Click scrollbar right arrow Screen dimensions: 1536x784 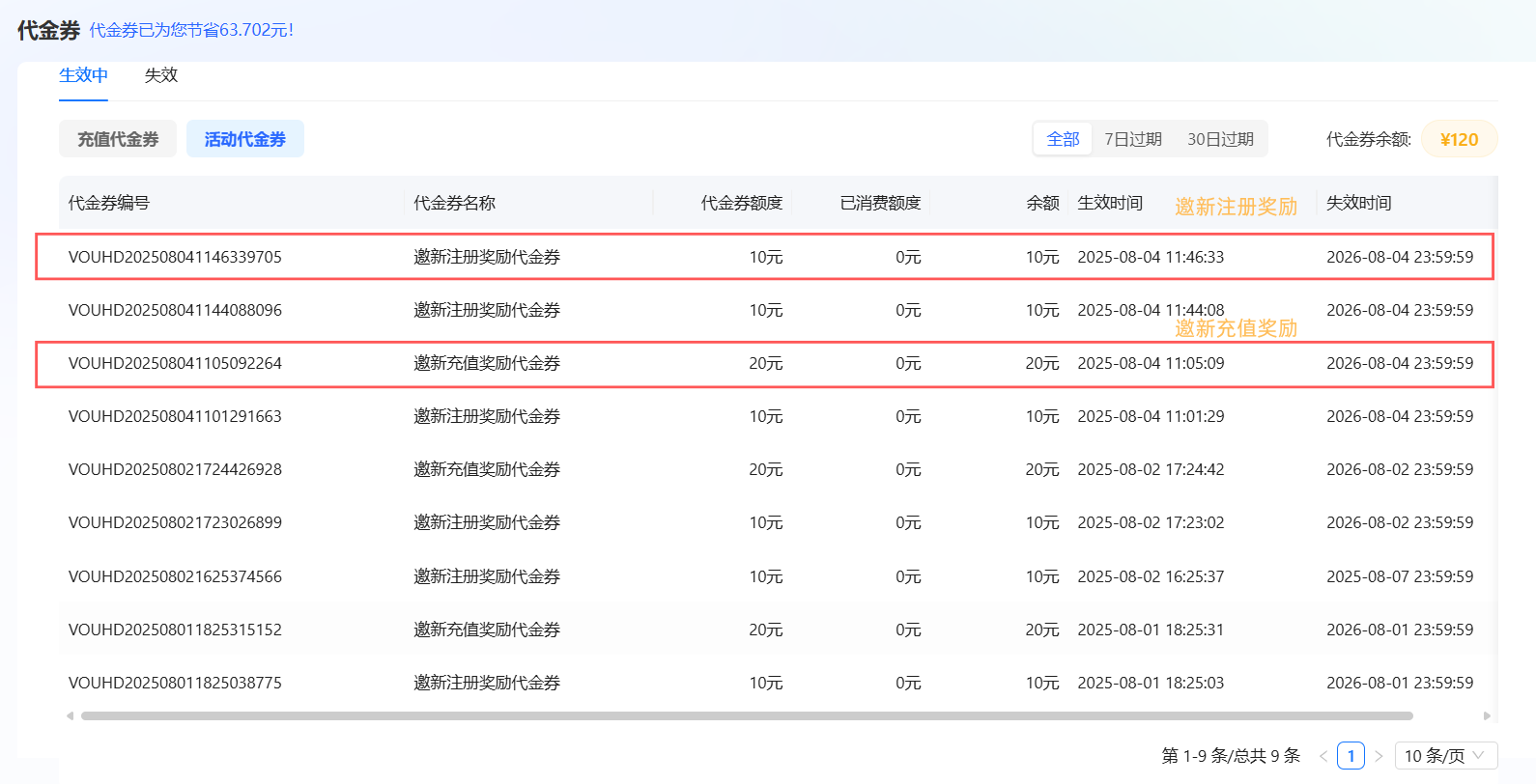click(x=1487, y=716)
